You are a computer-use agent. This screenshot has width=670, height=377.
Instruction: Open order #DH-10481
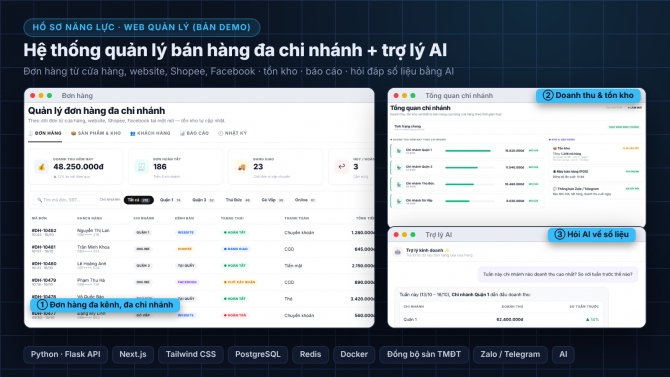click(44, 247)
